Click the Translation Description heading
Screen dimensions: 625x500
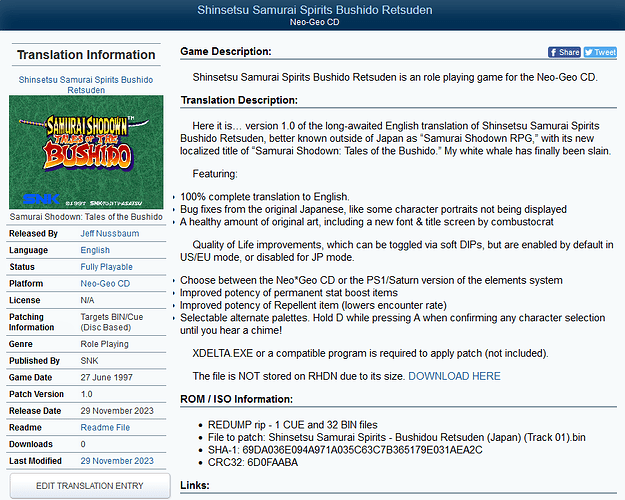[239, 100]
